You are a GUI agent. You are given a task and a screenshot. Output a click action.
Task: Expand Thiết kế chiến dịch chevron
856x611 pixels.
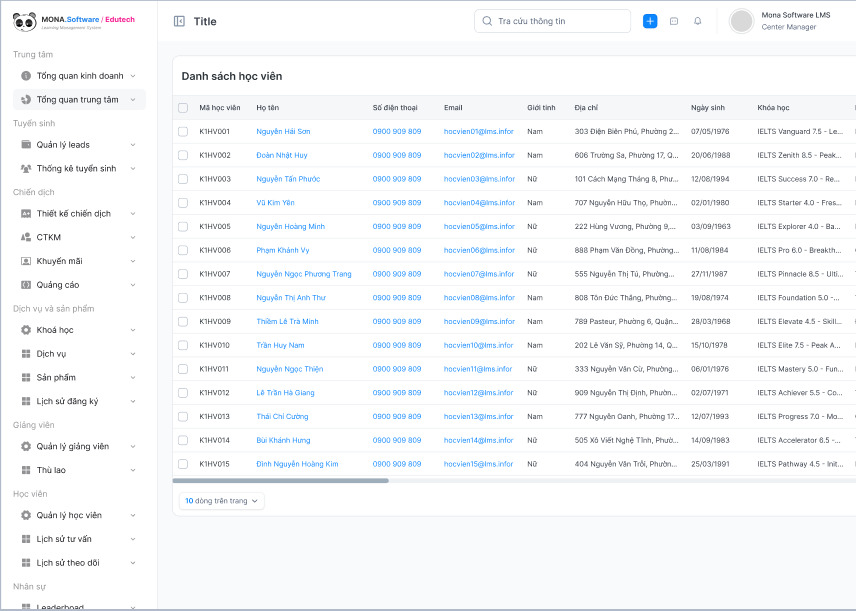click(x=133, y=213)
